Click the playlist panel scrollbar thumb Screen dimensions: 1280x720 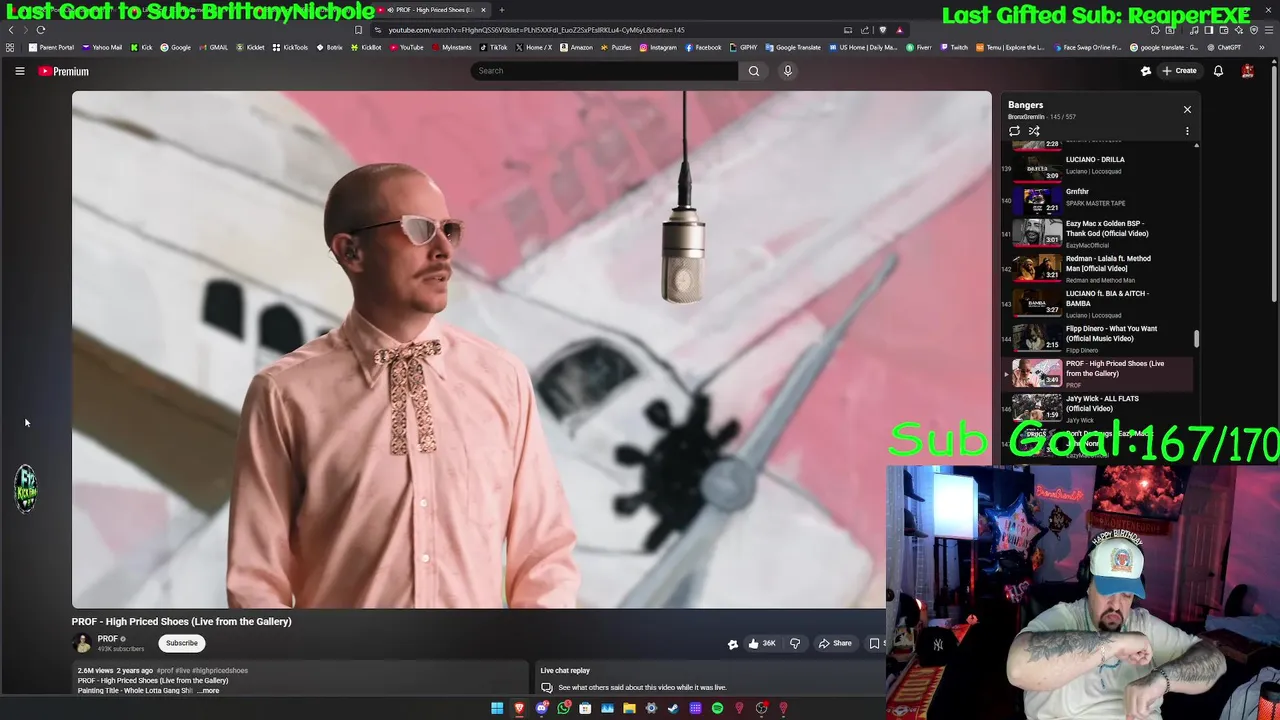pos(1196,340)
